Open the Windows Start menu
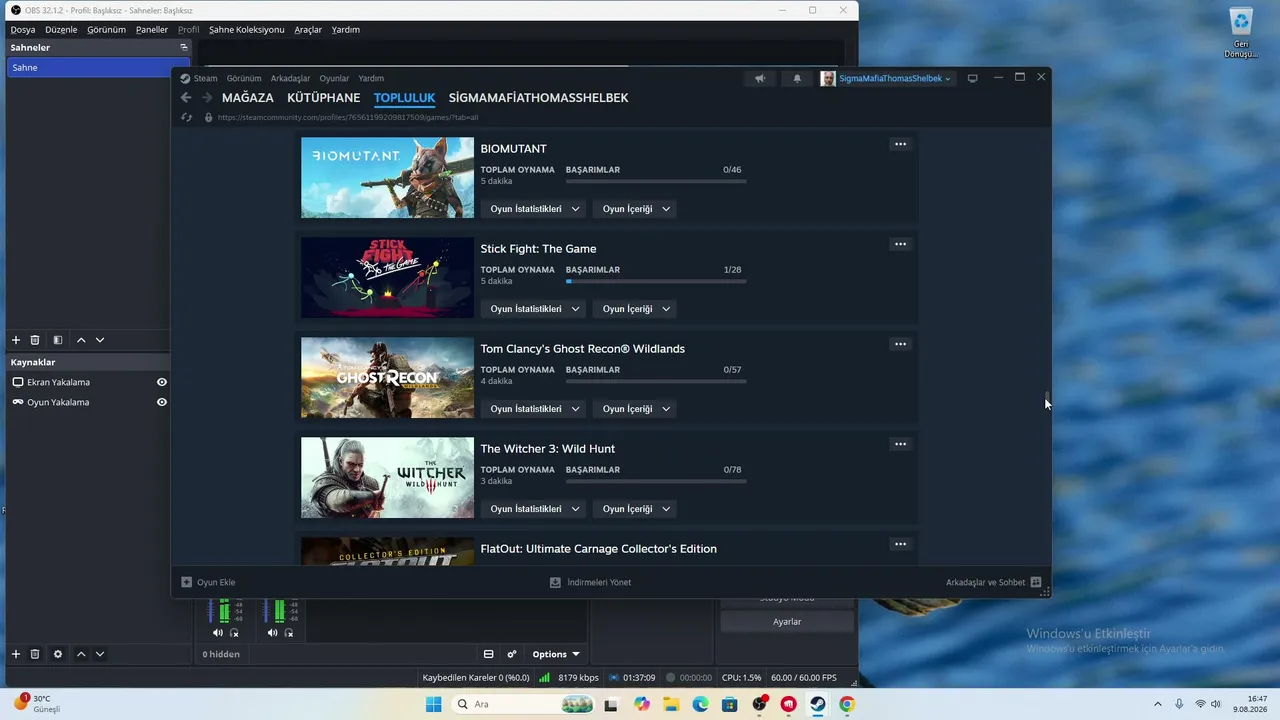This screenshot has width=1280, height=720. pos(433,704)
